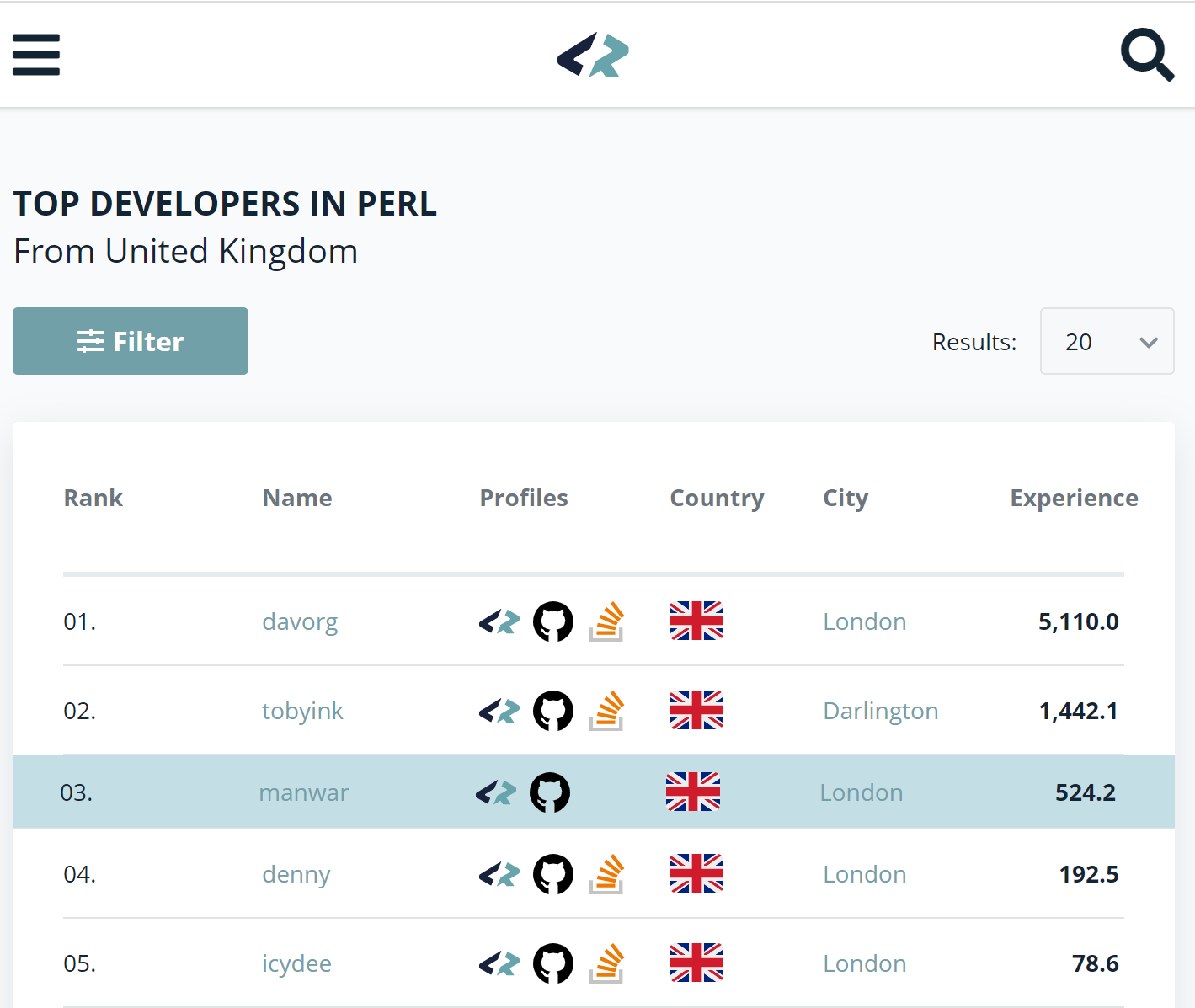Open the manwar developer link
This screenshot has width=1195, height=1008.
pyautogui.click(x=304, y=793)
